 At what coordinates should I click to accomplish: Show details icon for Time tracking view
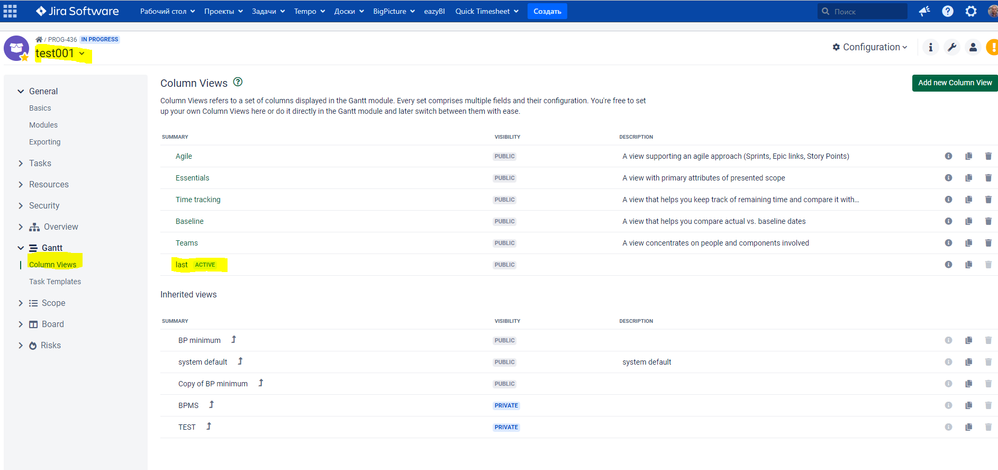[948, 199]
